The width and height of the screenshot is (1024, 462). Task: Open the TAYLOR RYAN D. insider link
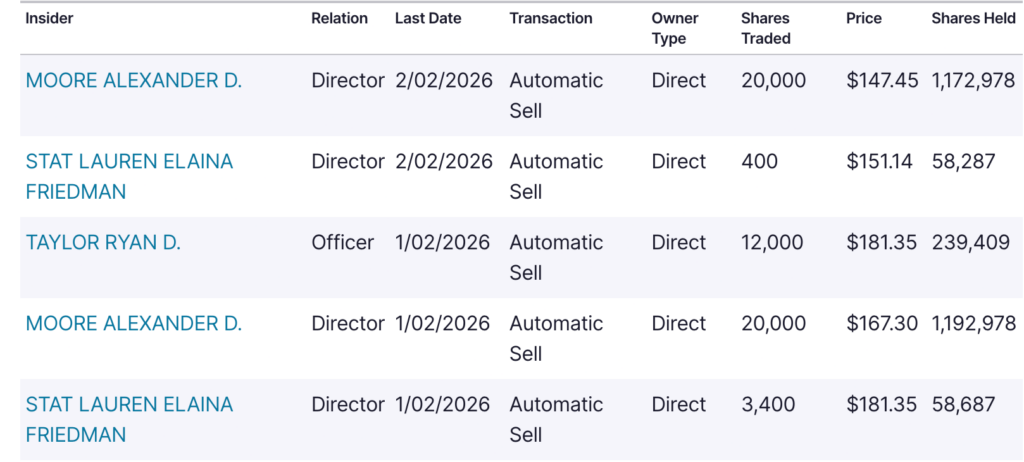click(x=103, y=243)
